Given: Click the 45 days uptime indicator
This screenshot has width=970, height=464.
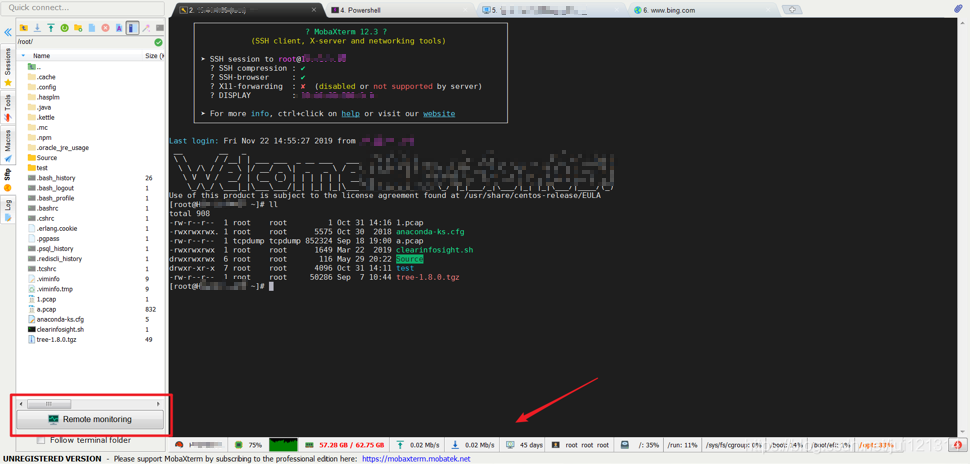Looking at the screenshot, I should [525, 445].
